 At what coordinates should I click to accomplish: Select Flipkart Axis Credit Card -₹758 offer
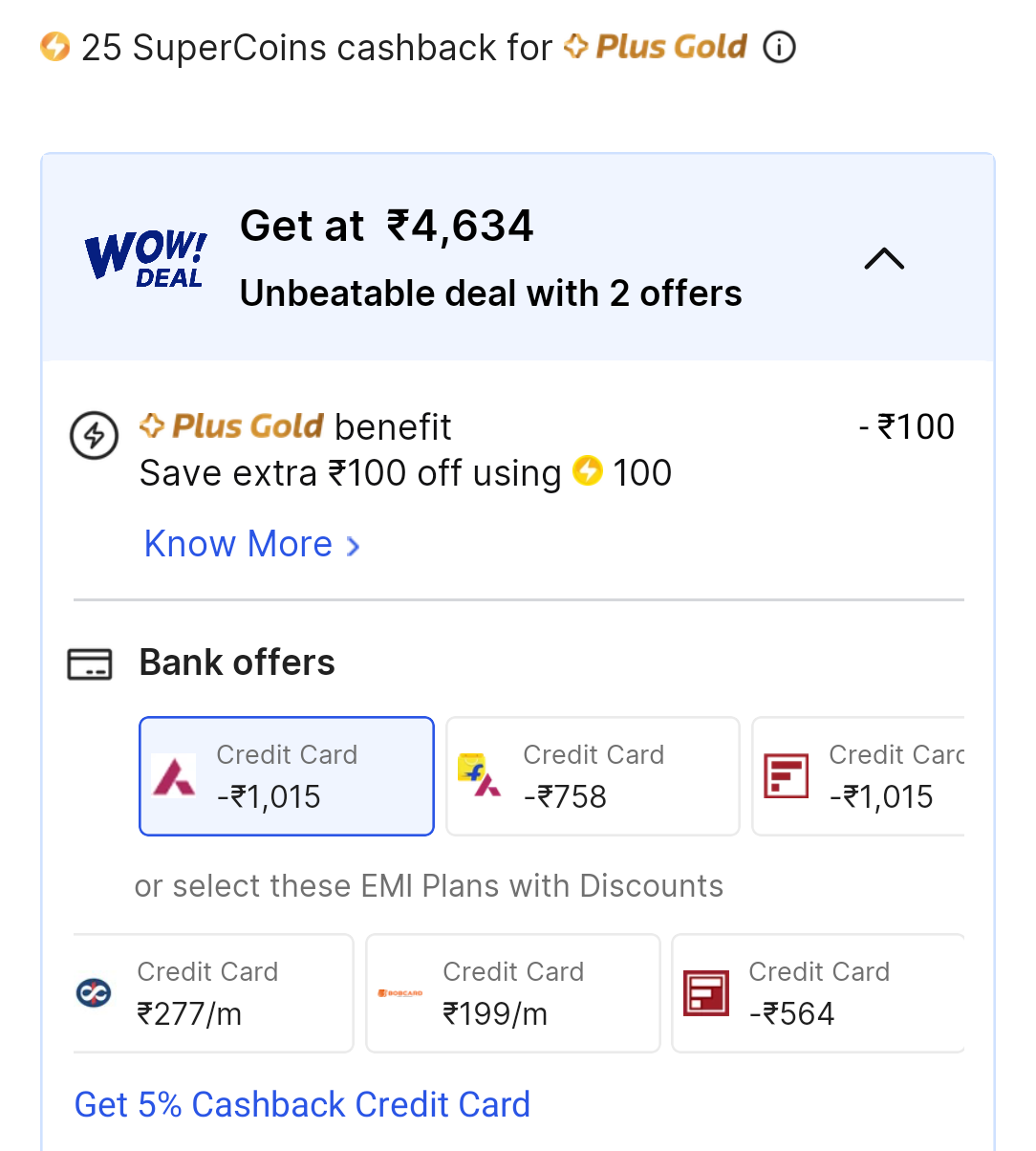594,776
